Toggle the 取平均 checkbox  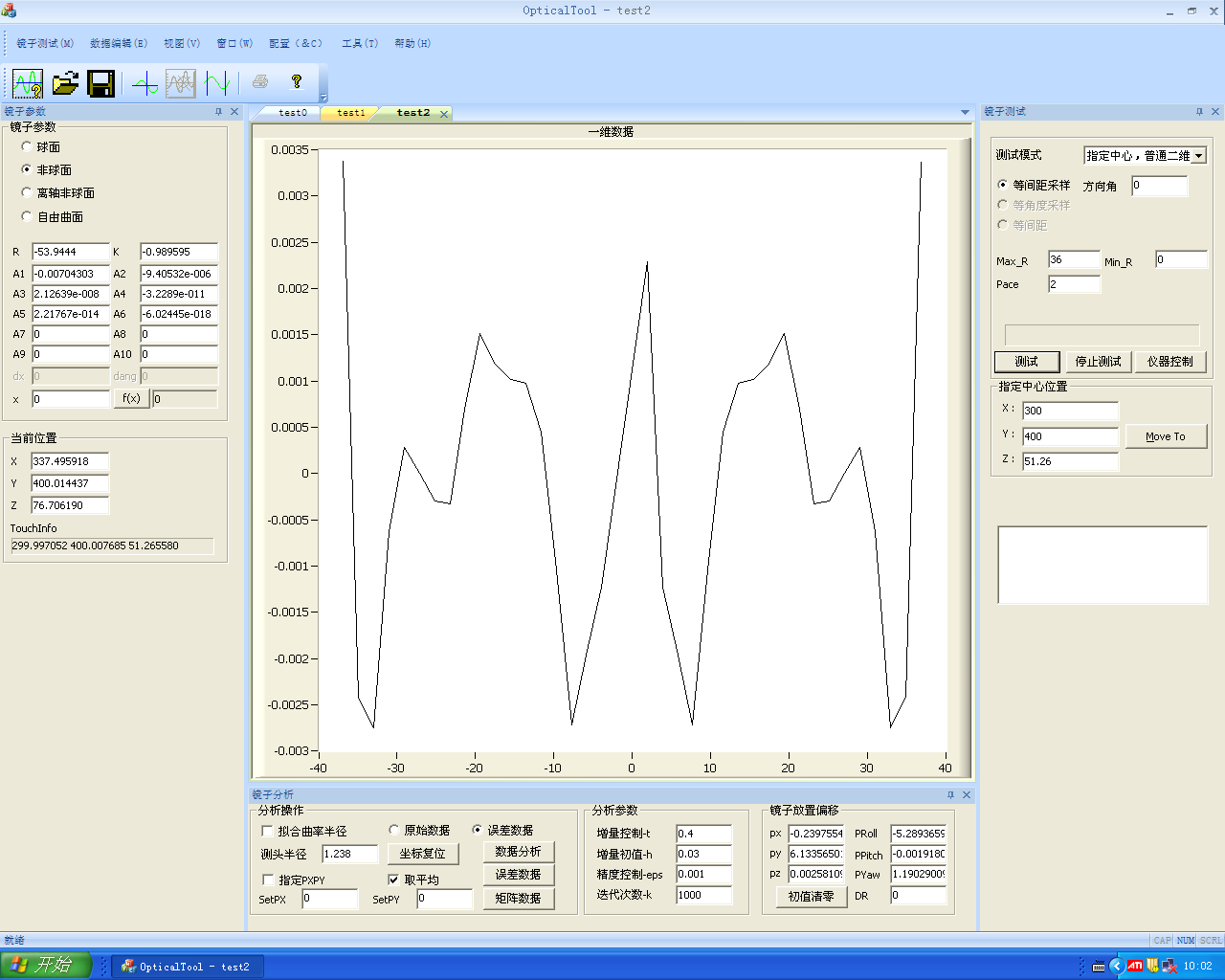point(393,880)
